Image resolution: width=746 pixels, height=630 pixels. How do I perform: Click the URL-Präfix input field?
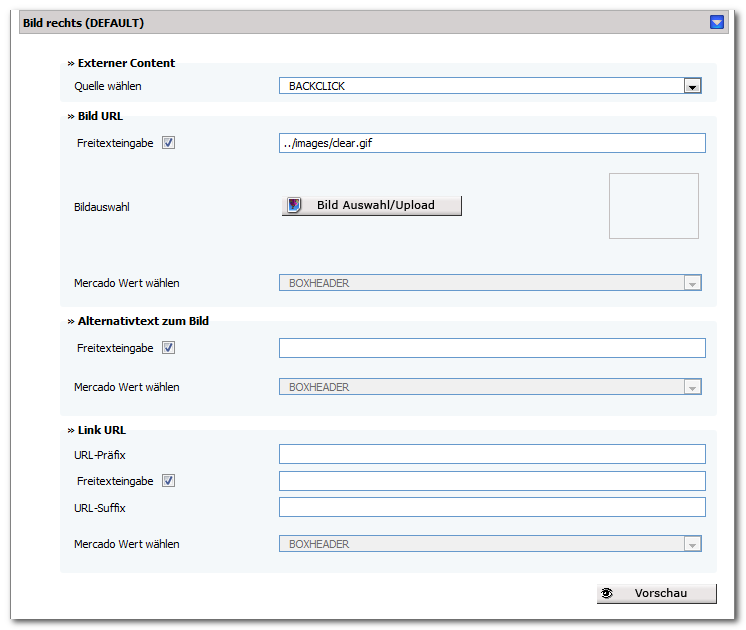[492, 454]
